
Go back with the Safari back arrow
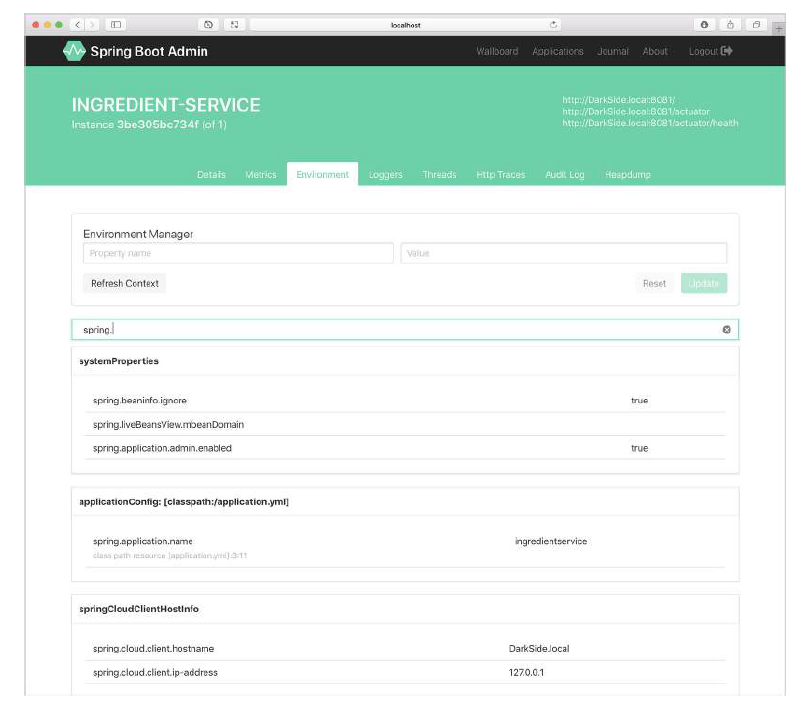tap(78, 25)
